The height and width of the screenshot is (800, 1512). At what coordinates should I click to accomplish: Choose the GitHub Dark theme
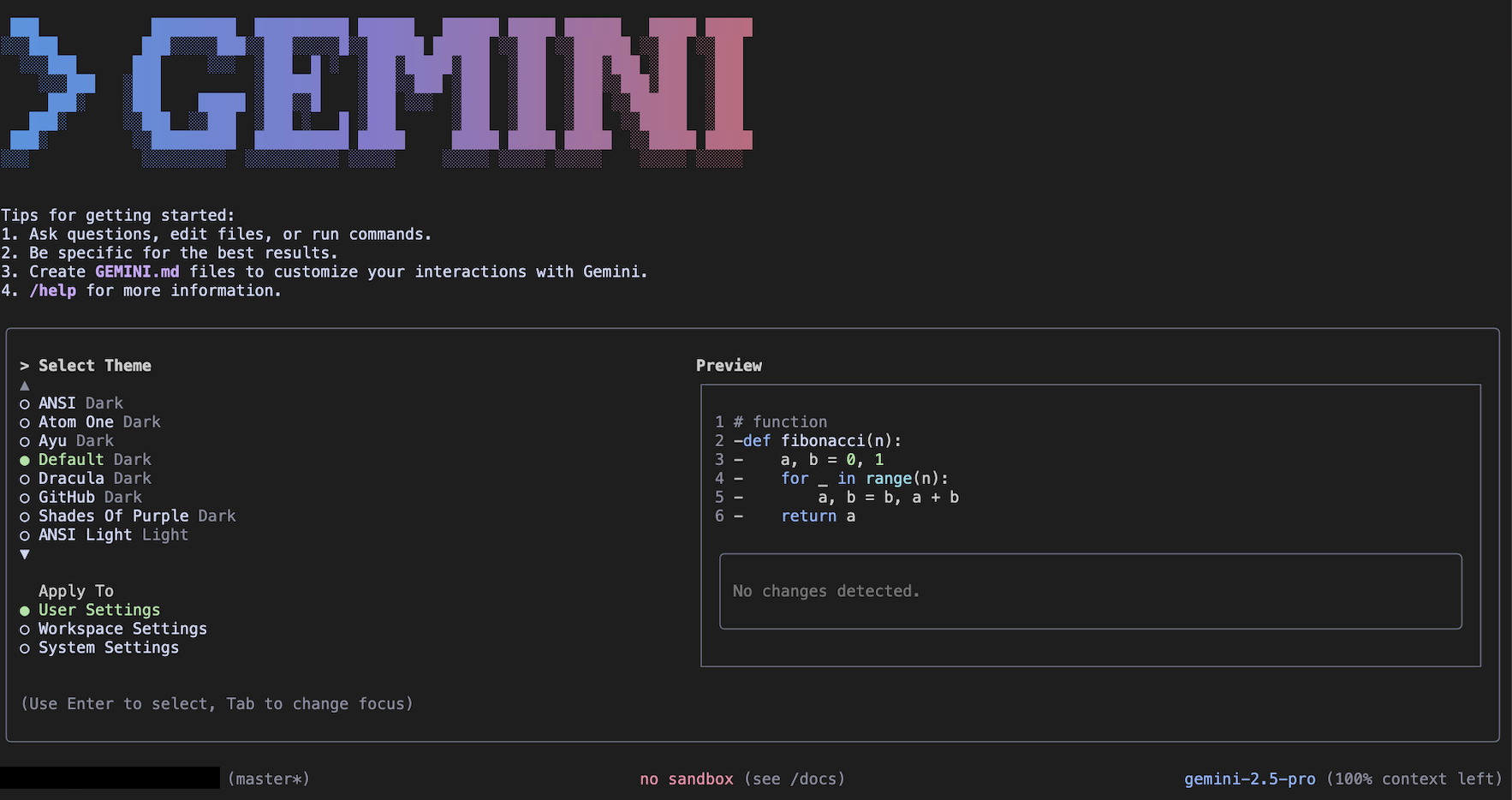pyautogui.click(x=80, y=498)
